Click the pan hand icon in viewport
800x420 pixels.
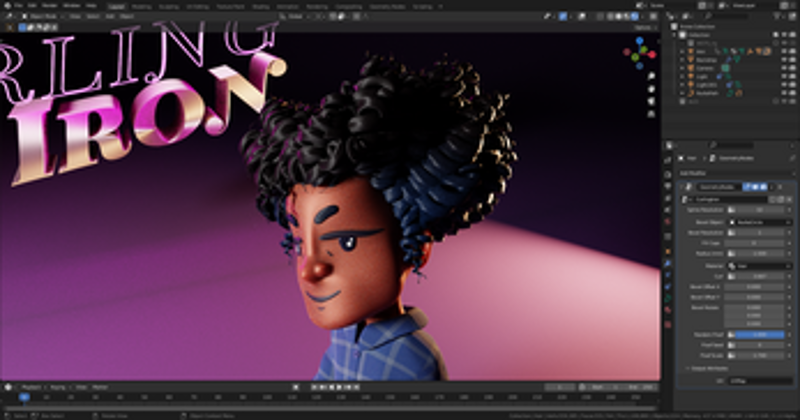click(x=651, y=89)
